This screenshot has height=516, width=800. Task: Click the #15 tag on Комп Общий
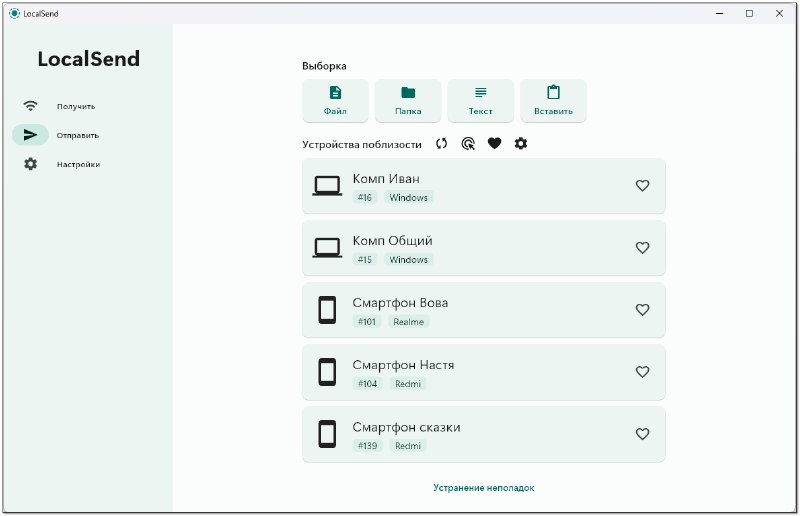[x=365, y=260]
